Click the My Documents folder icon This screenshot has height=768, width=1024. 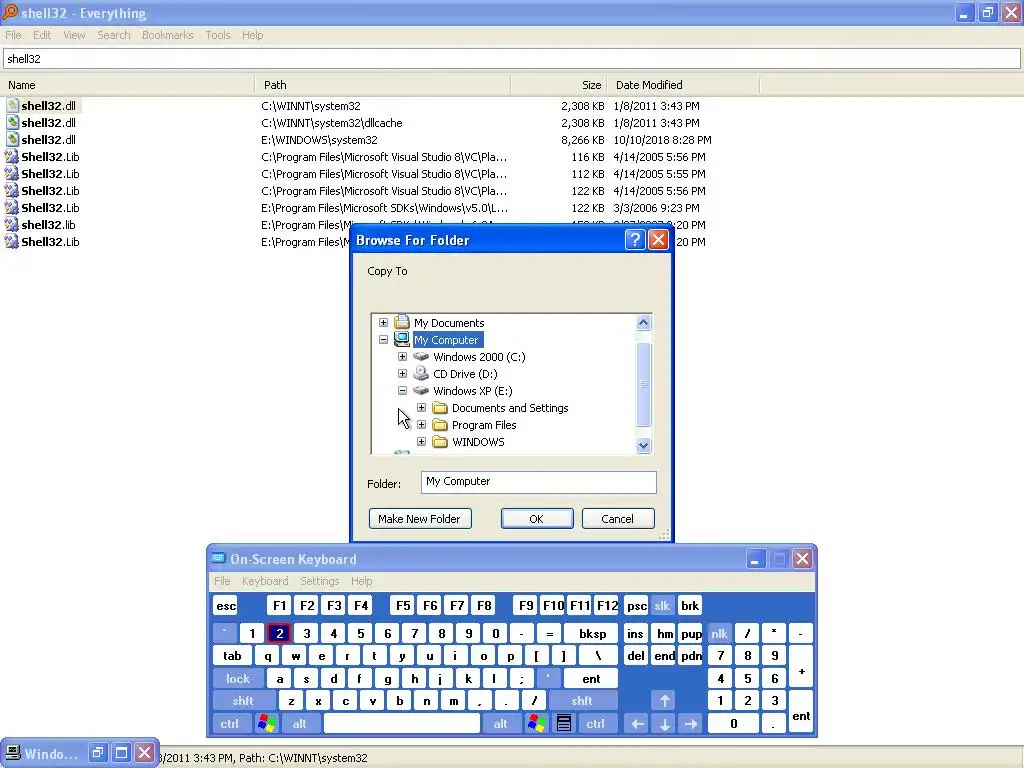click(402, 322)
